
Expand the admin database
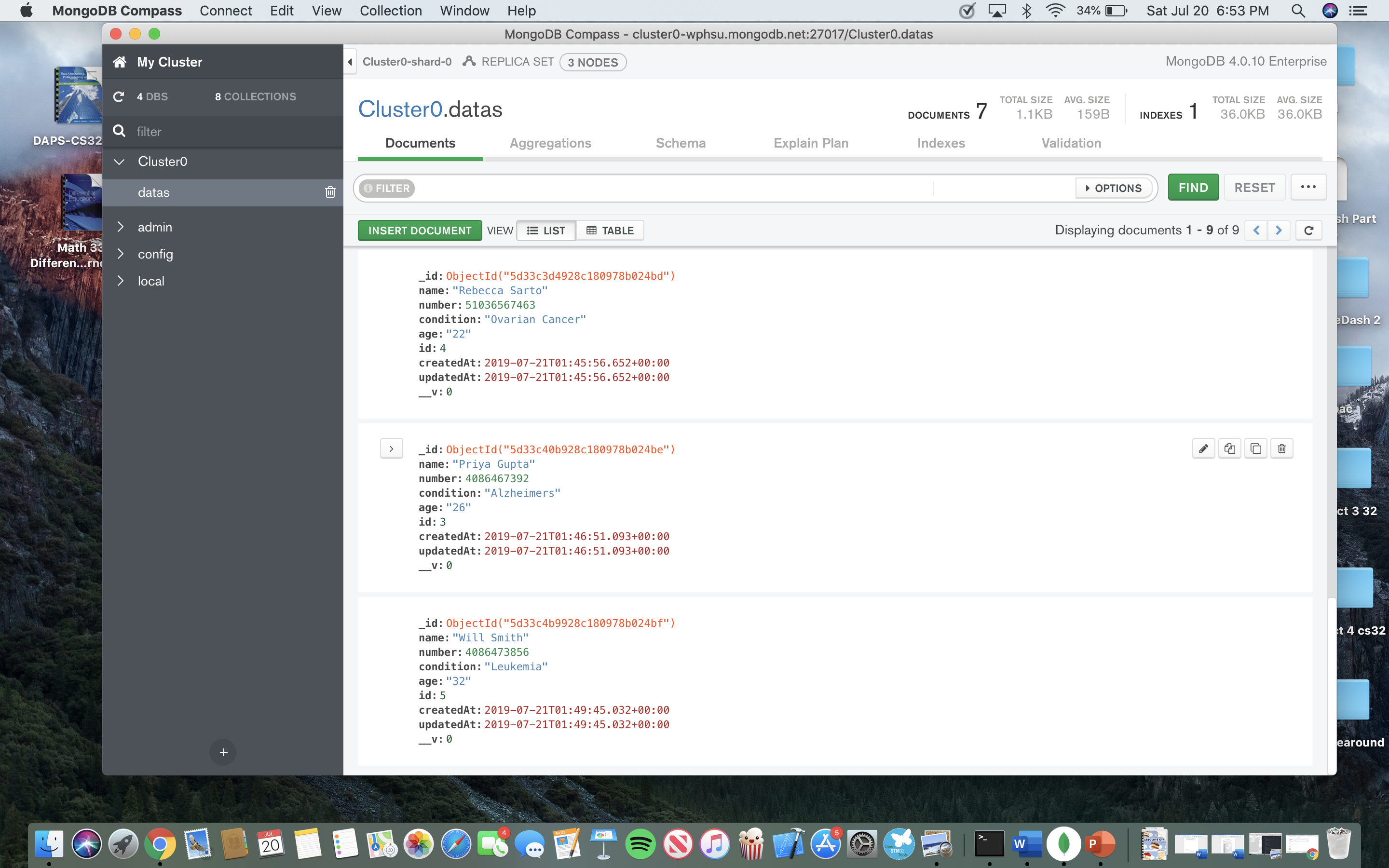point(120,227)
